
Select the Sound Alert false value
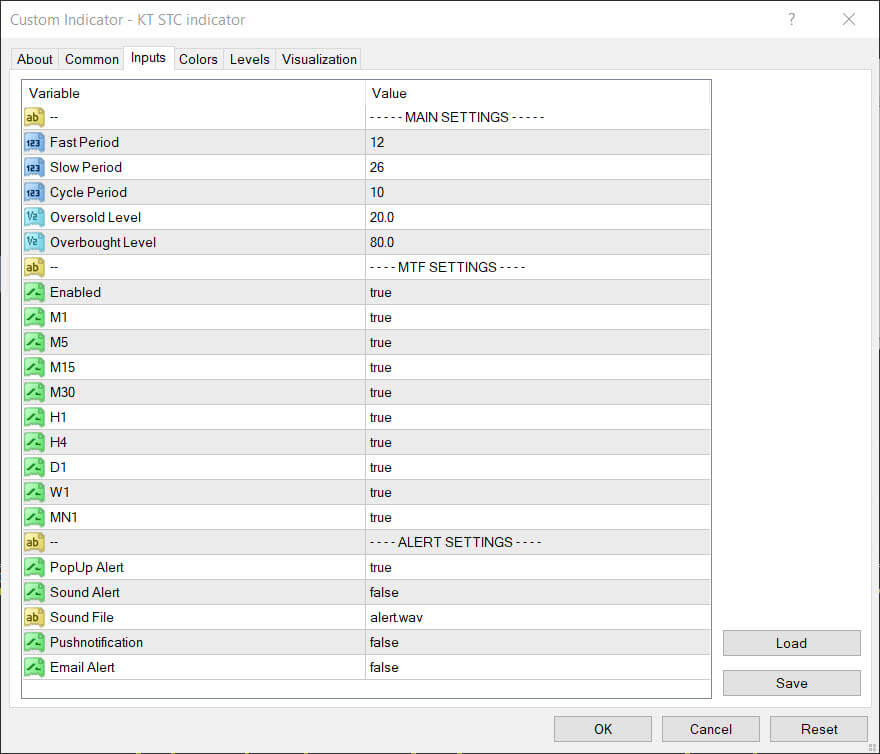pos(538,592)
